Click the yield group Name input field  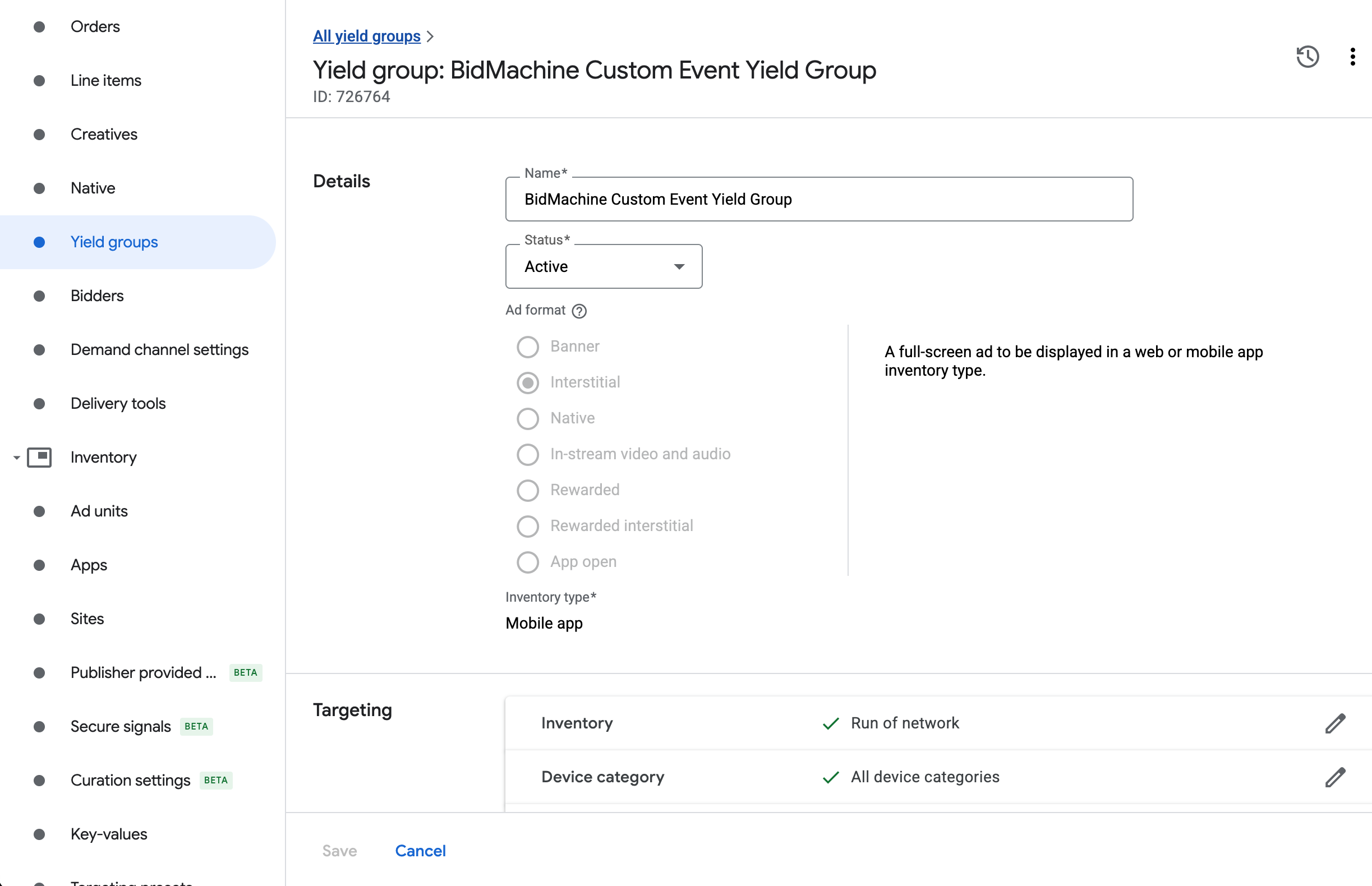(818, 199)
